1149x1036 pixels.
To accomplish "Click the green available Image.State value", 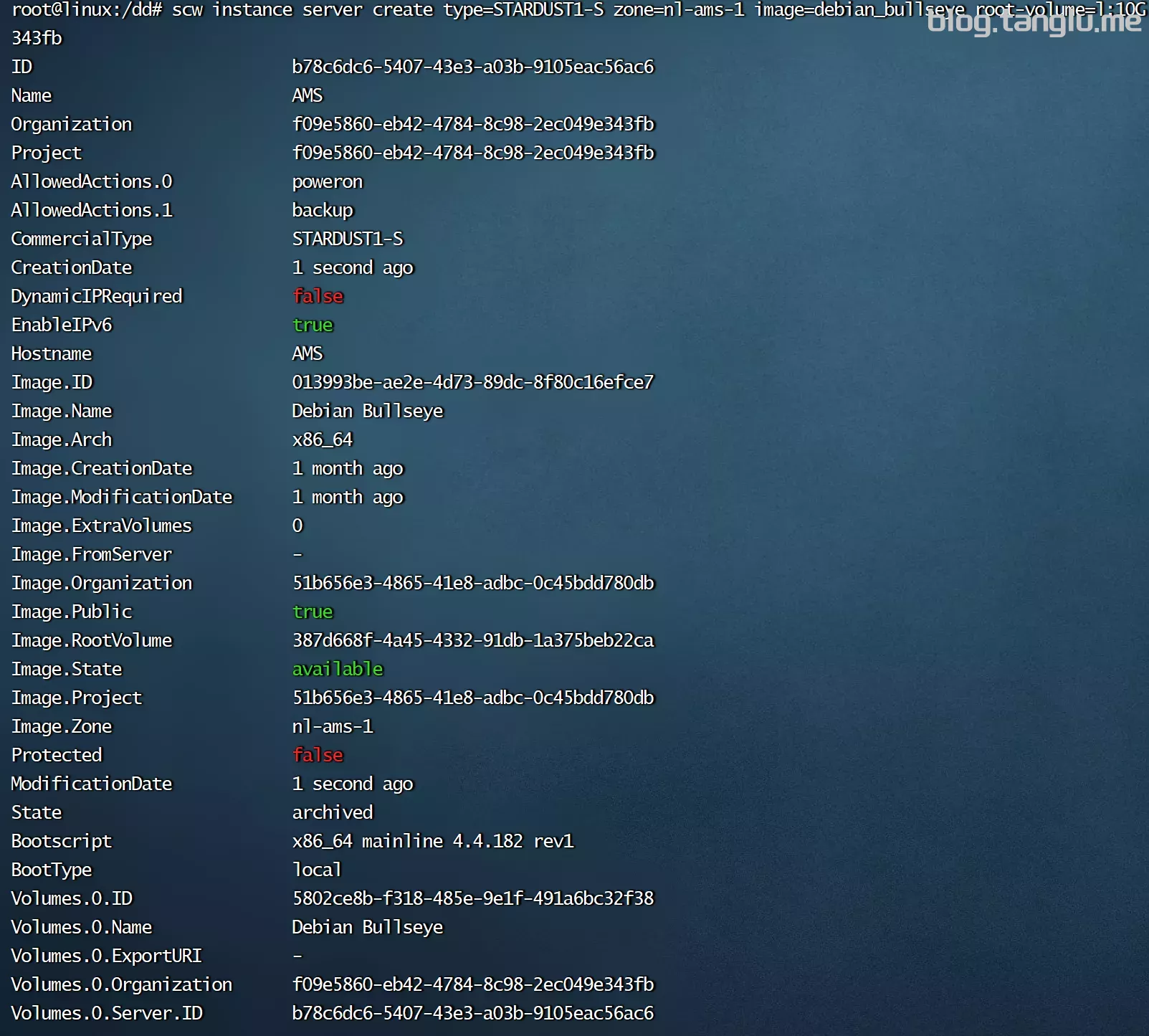I will [x=338, y=669].
